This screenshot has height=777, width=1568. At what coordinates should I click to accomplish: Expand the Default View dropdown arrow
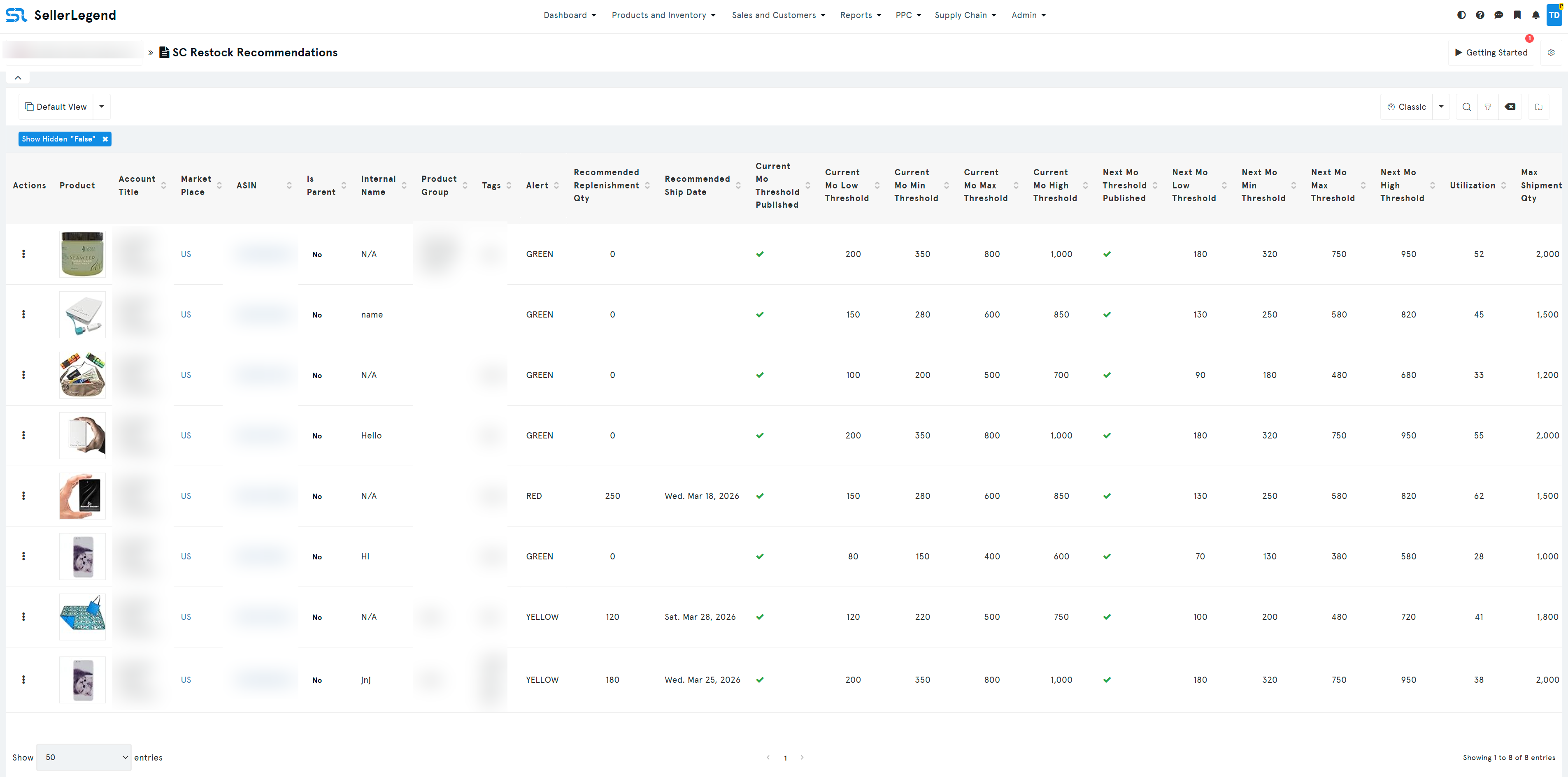(x=102, y=107)
